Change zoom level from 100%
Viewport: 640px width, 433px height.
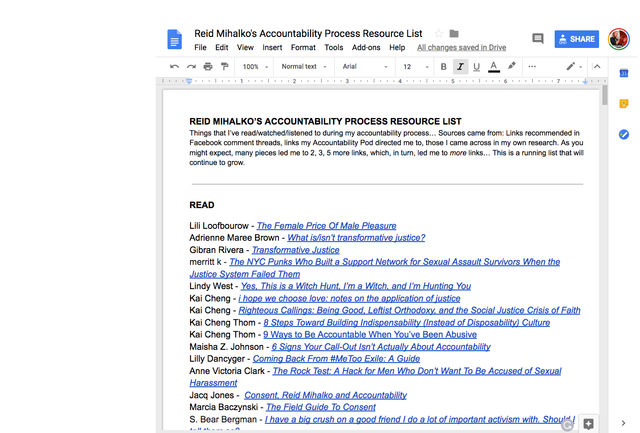[x=255, y=67]
